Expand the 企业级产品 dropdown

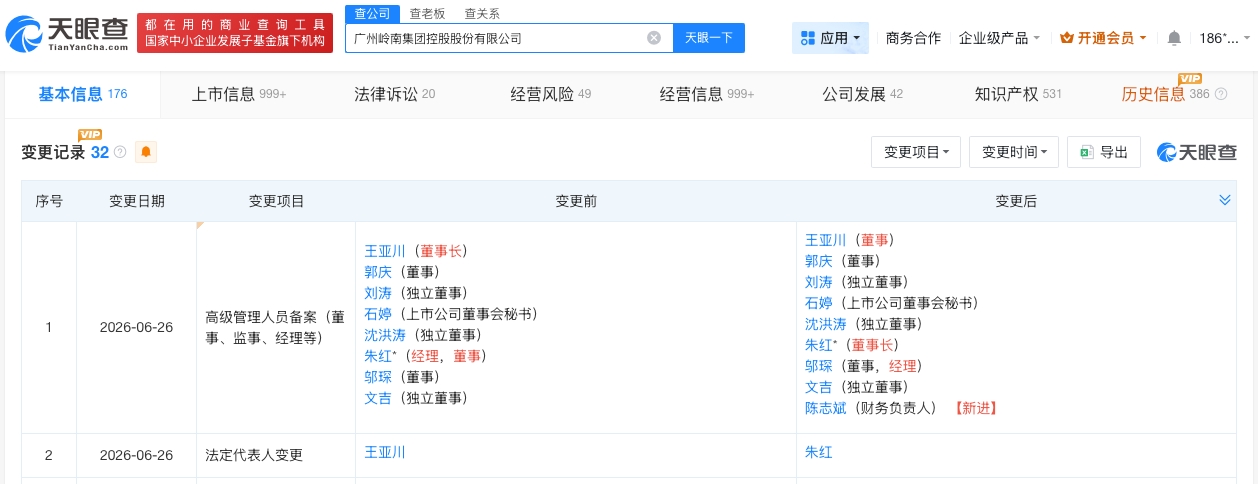pyautogui.click(x=1000, y=38)
